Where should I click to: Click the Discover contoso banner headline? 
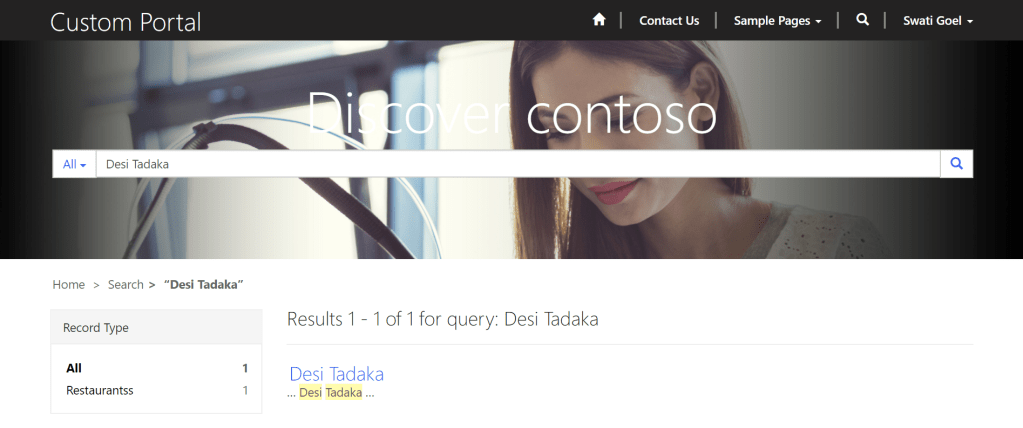pos(512,113)
